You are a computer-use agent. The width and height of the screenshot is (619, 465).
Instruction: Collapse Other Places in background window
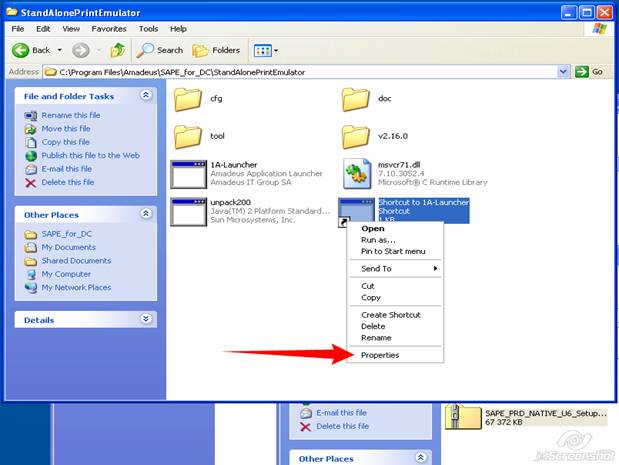tap(420, 458)
